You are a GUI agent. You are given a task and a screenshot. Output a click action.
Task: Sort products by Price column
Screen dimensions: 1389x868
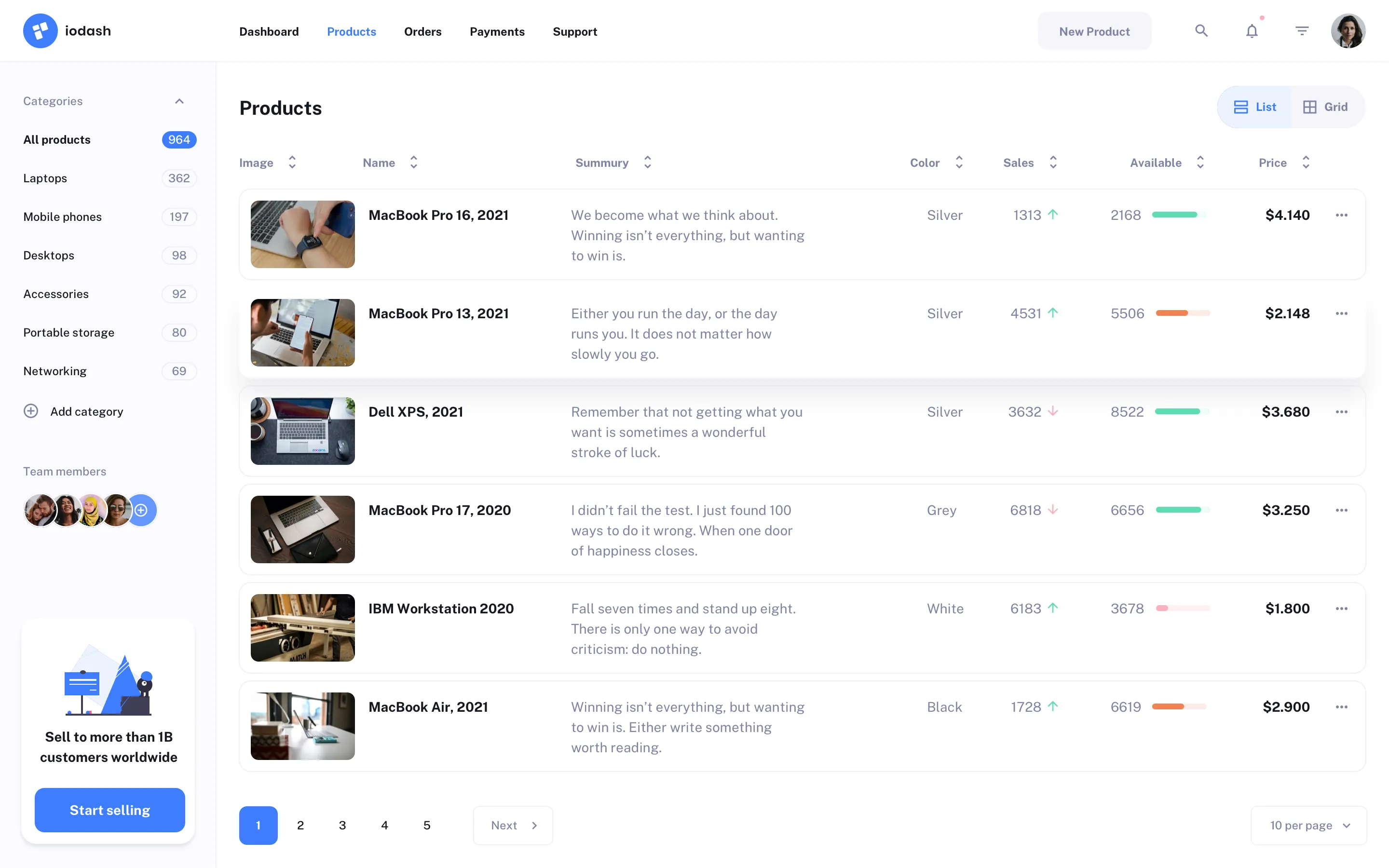(1307, 163)
